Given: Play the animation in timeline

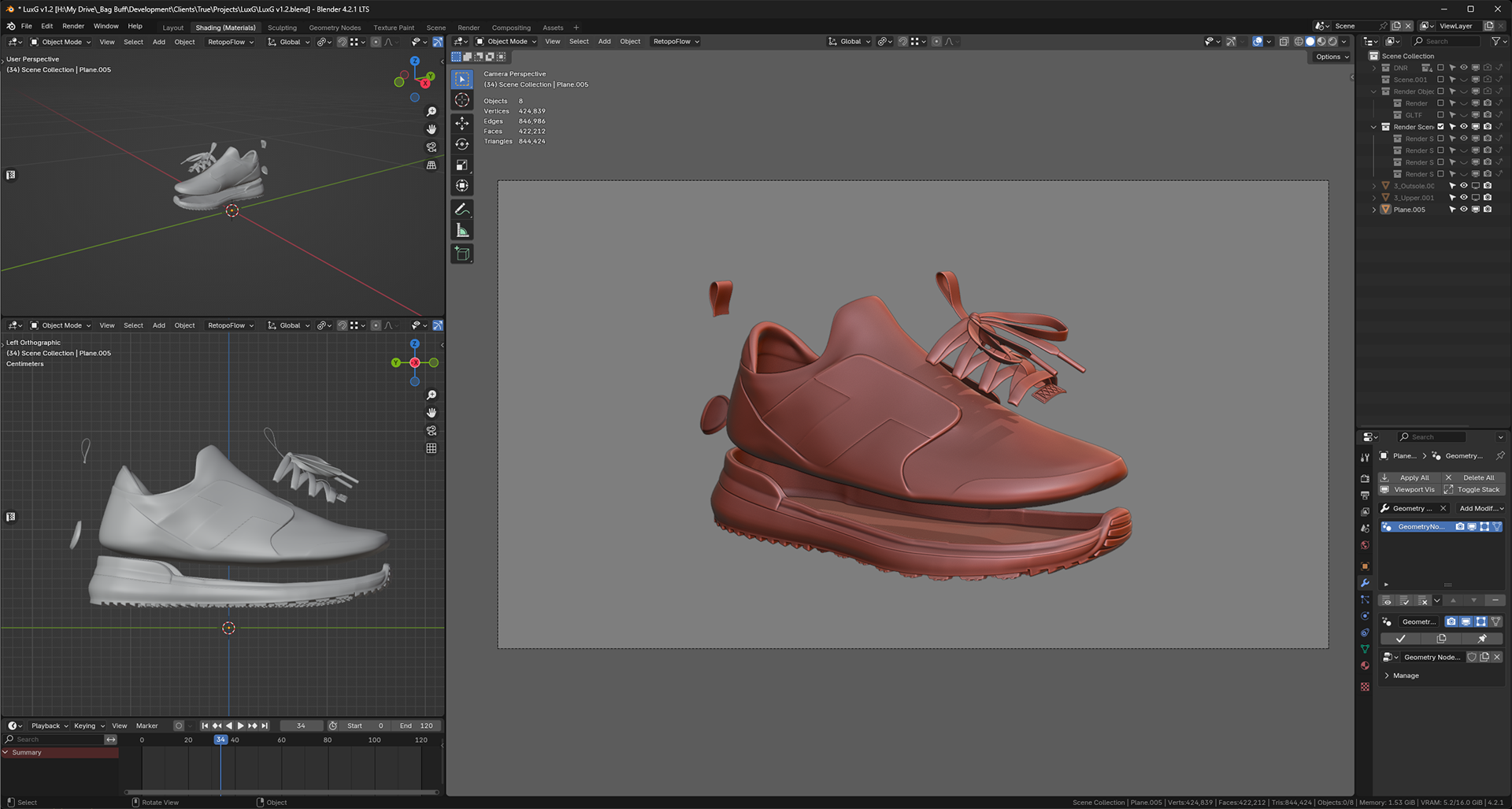Looking at the screenshot, I should click(240, 726).
